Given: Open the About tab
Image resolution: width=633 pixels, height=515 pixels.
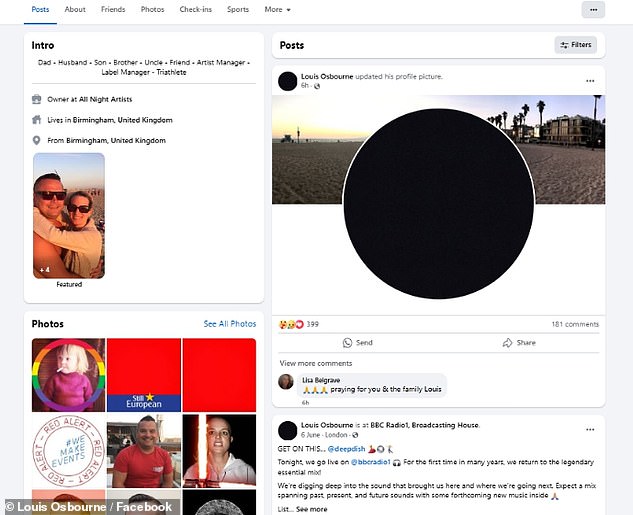Looking at the screenshot, I should (75, 9).
